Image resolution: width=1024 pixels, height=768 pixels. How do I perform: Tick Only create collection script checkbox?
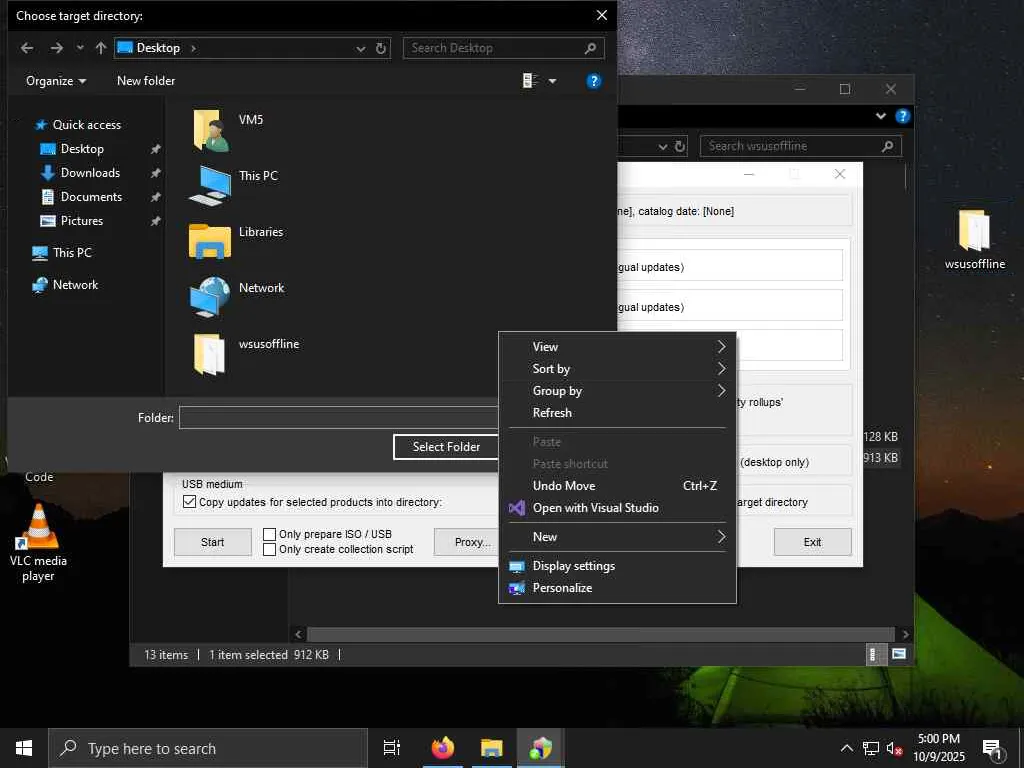tap(269, 549)
